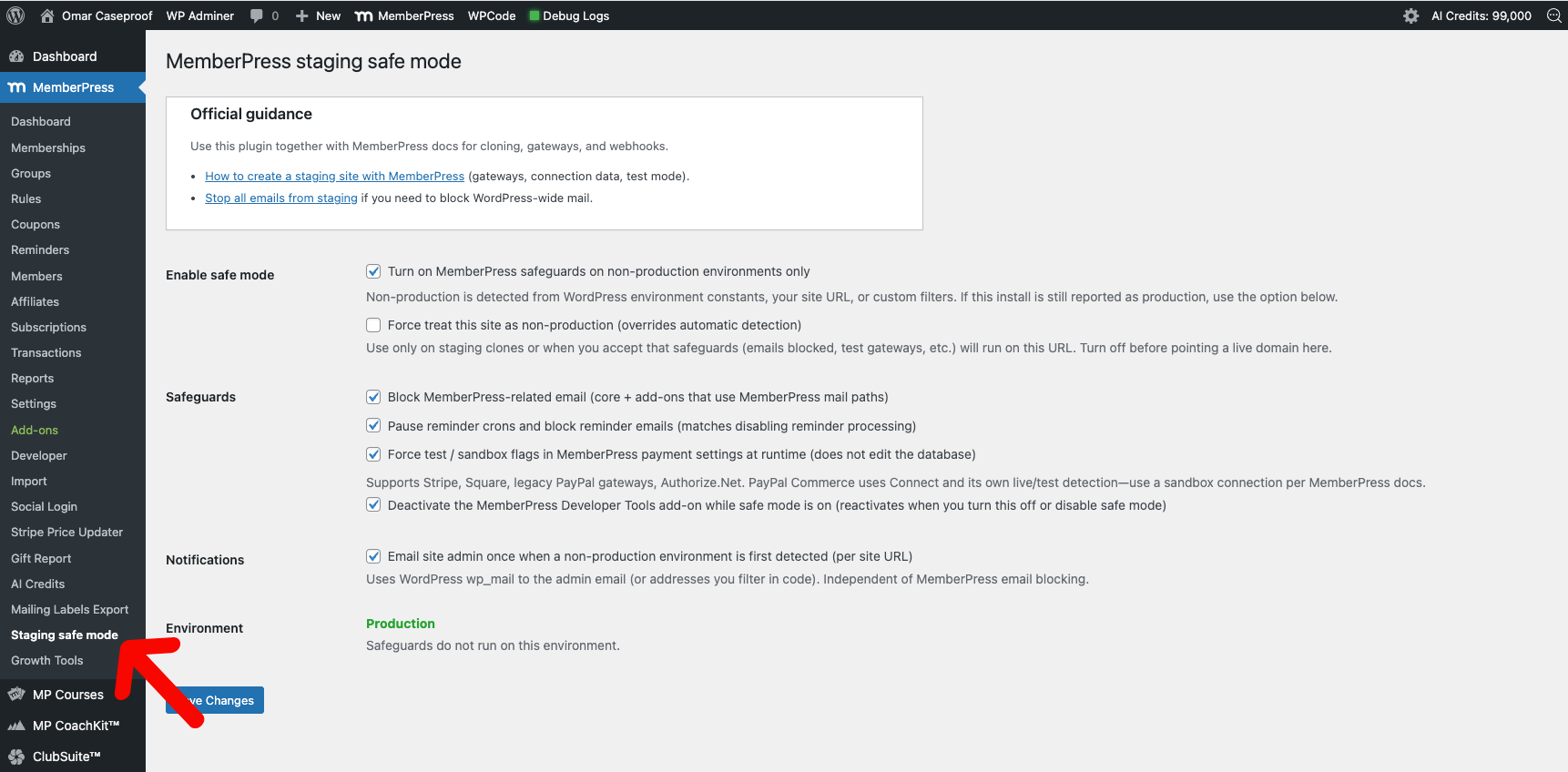Open Growth Tools submenu item

pyautogui.click(x=47, y=660)
